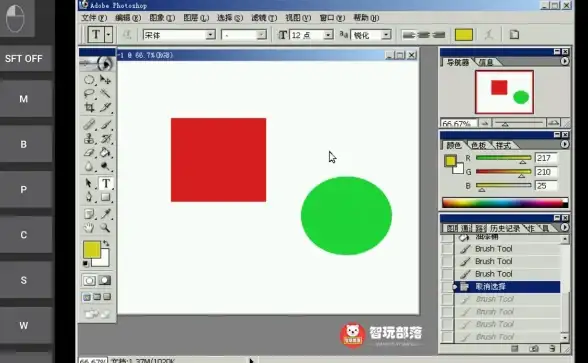Viewport: 588px width, 363px height.
Task: Set history brush source beside 取消选择
Action: pyautogui.click(x=447, y=286)
